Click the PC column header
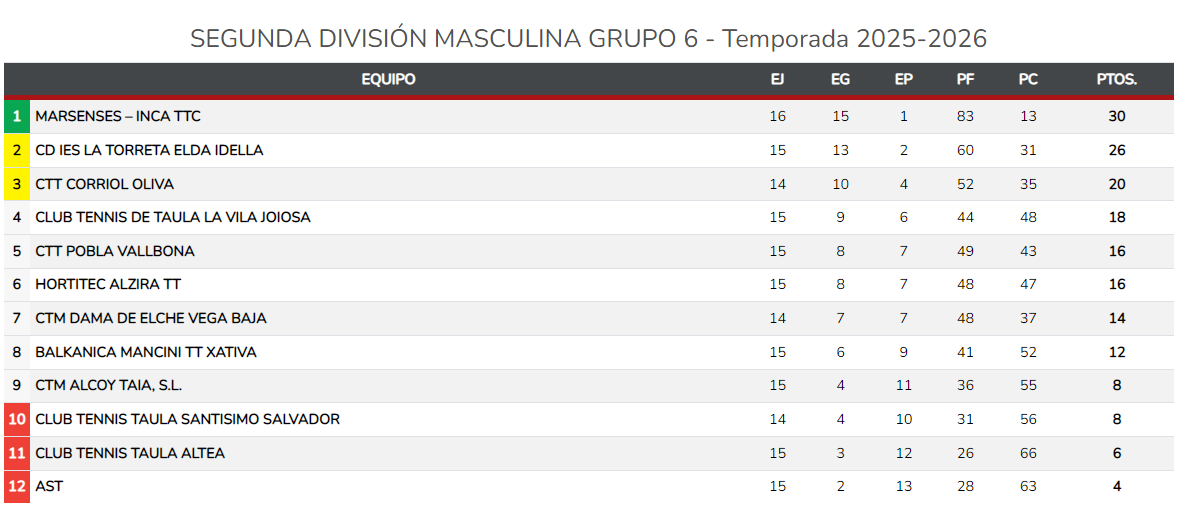 pyautogui.click(x=1028, y=80)
